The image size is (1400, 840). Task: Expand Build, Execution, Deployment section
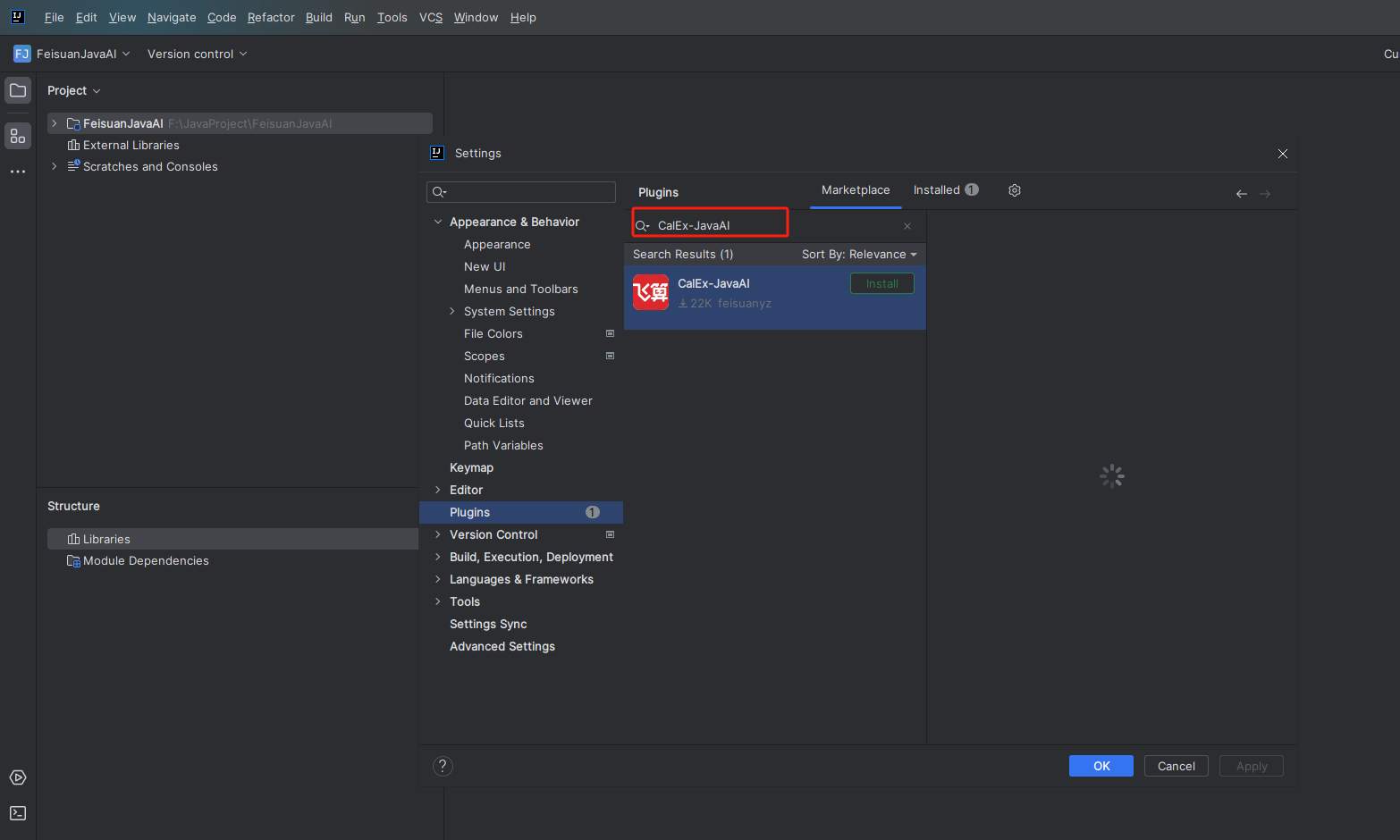pyautogui.click(x=438, y=557)
